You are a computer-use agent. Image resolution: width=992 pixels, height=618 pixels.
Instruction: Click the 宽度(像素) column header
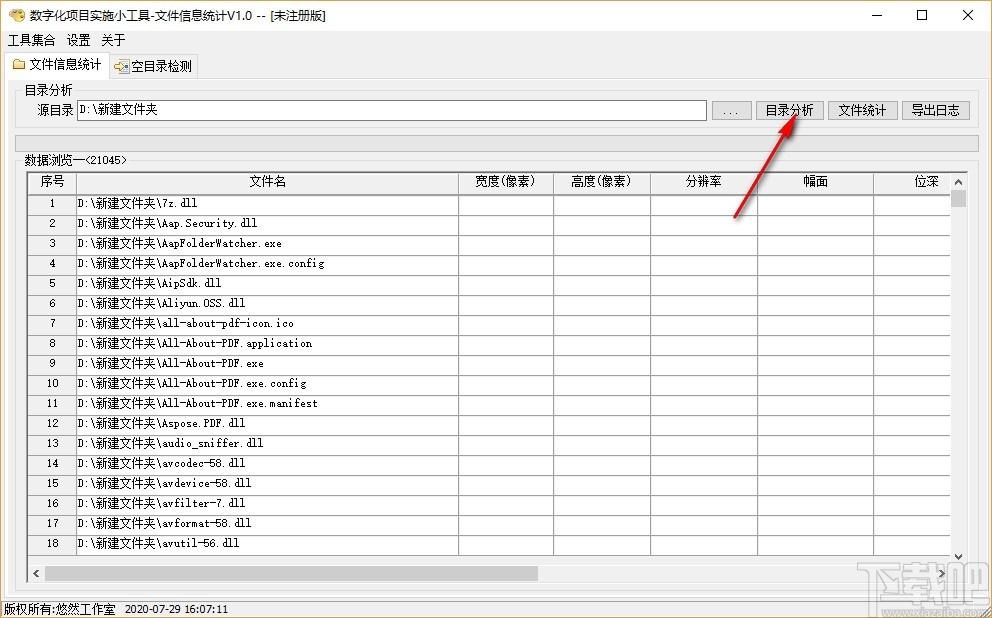pos(505,182)
